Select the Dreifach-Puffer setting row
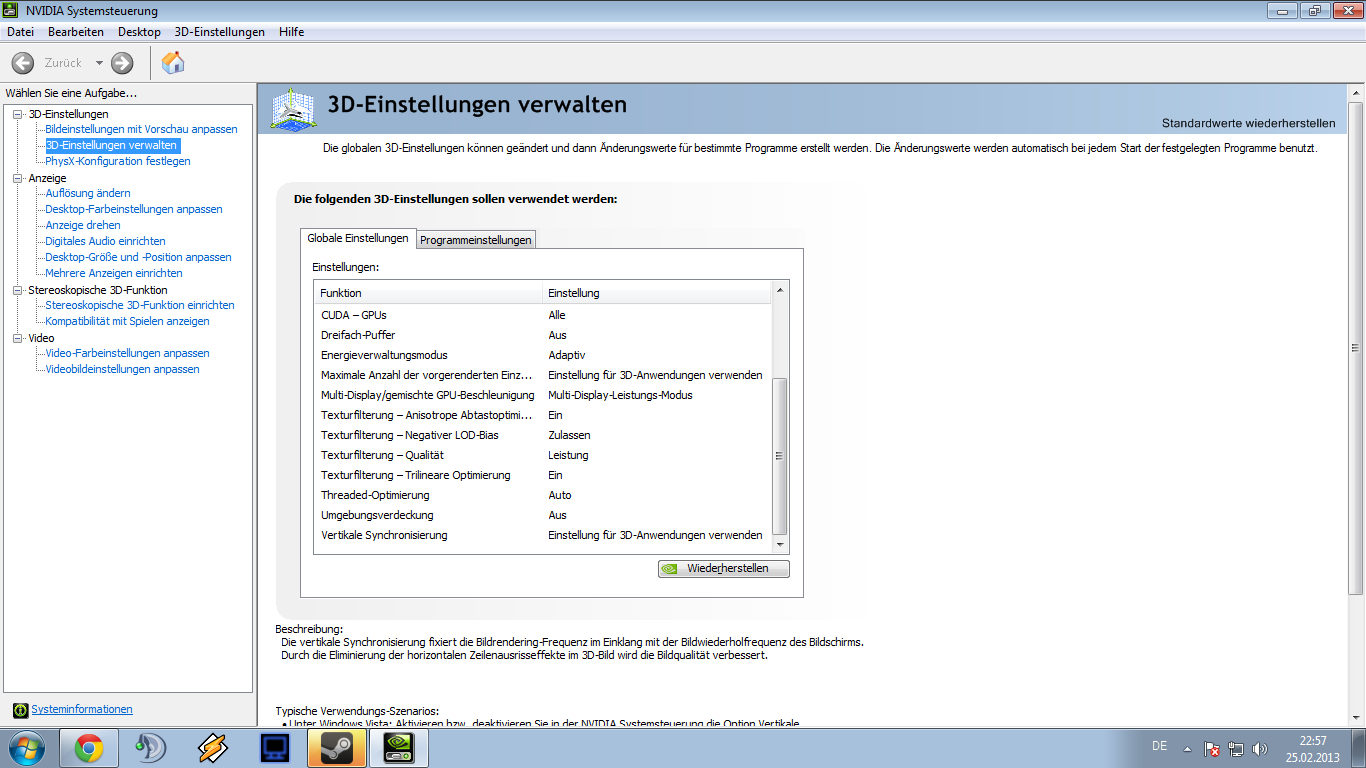 (543, 335)
